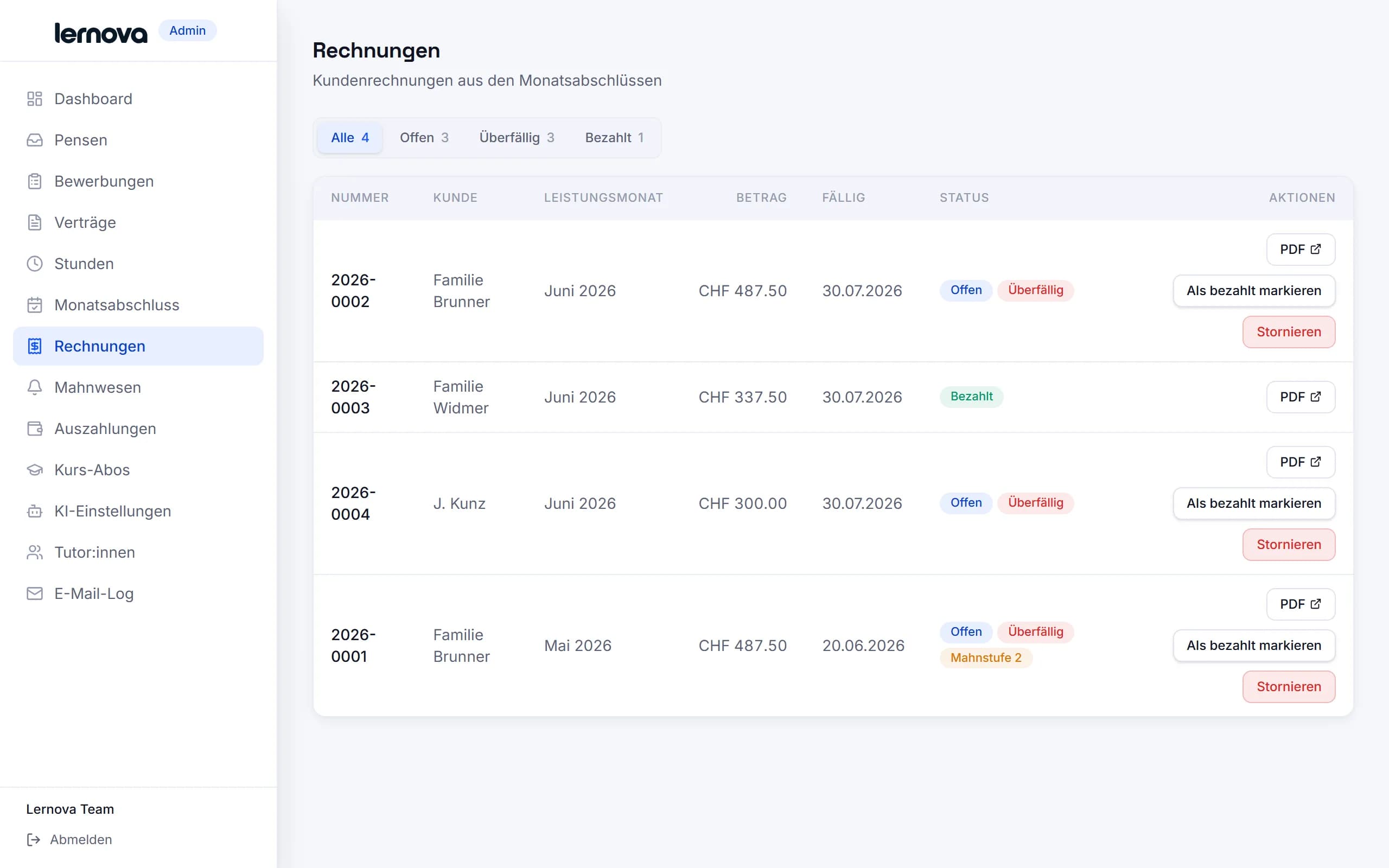Click the KI-Einstellungen robot icon
The height and width of the screenshot is (868, 1389).
click(34, 511)
